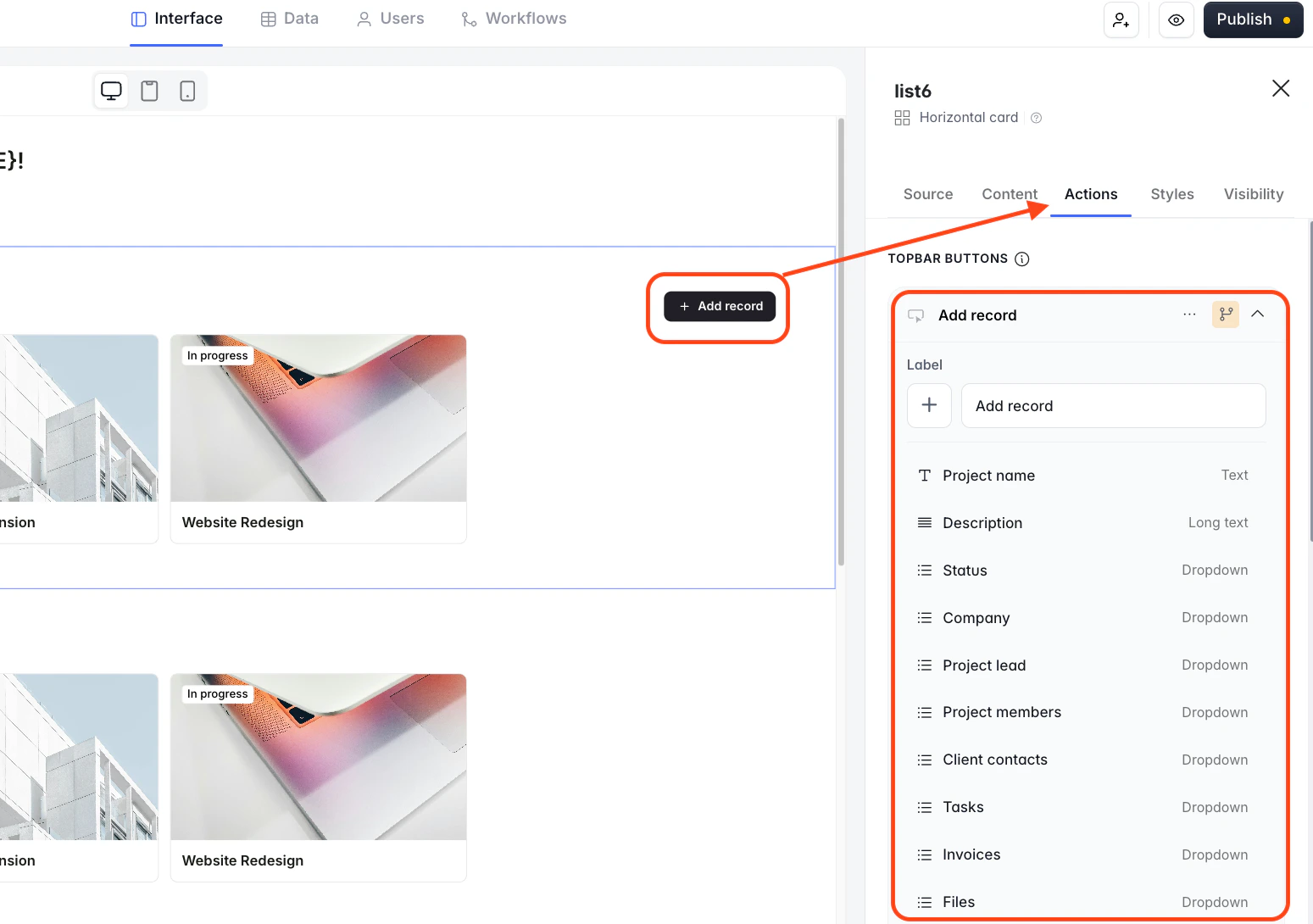The height and width of the screenshot is (924, 1313).
Task: Open the Users tab
Action: click(x=390, y=19)
